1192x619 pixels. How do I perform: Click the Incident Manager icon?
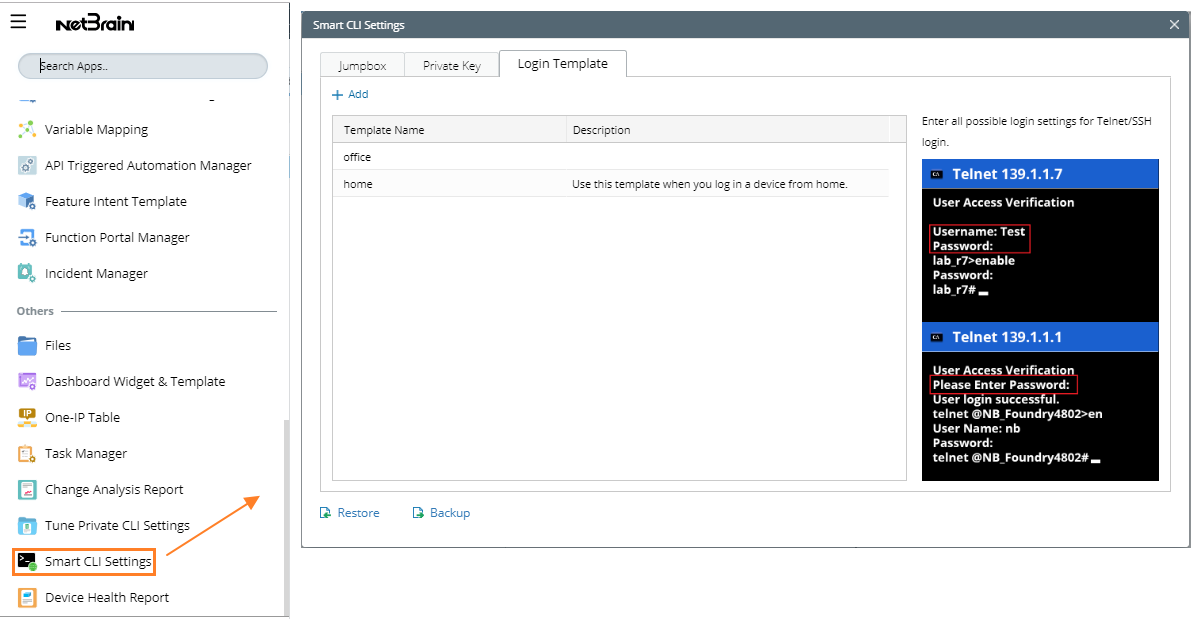point(27,274)
